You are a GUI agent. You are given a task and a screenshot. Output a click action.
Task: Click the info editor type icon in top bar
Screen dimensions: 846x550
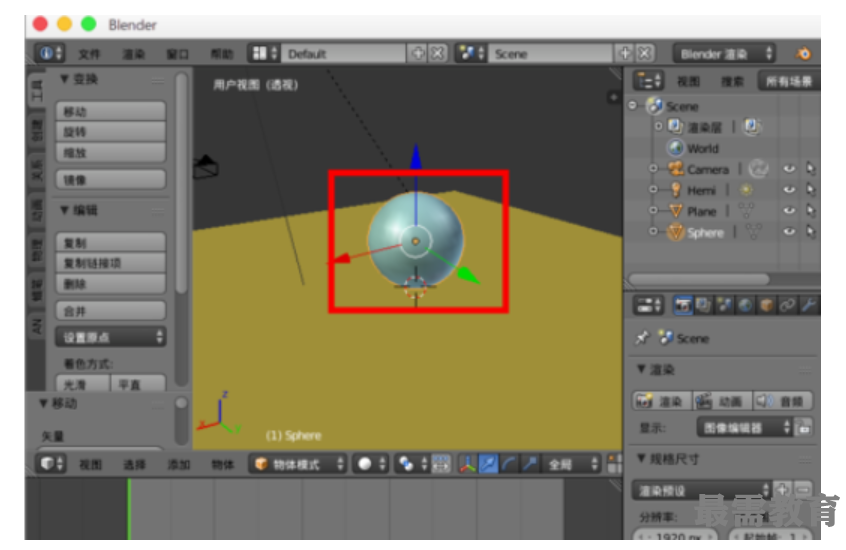[50, 53]
